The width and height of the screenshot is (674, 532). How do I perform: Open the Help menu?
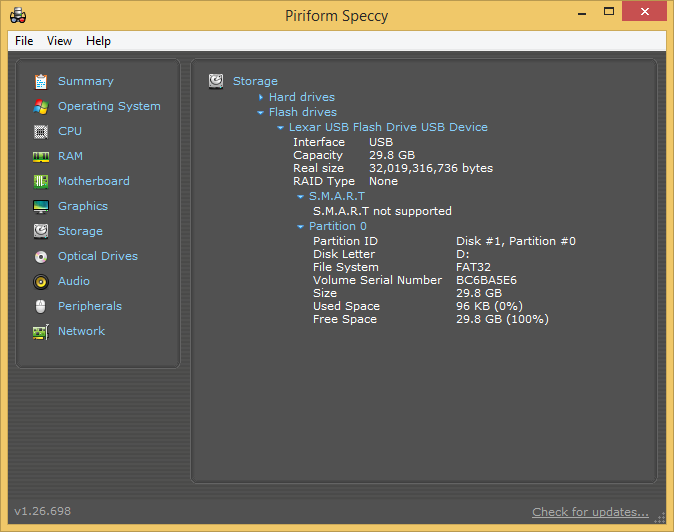[x=98, y=41]
